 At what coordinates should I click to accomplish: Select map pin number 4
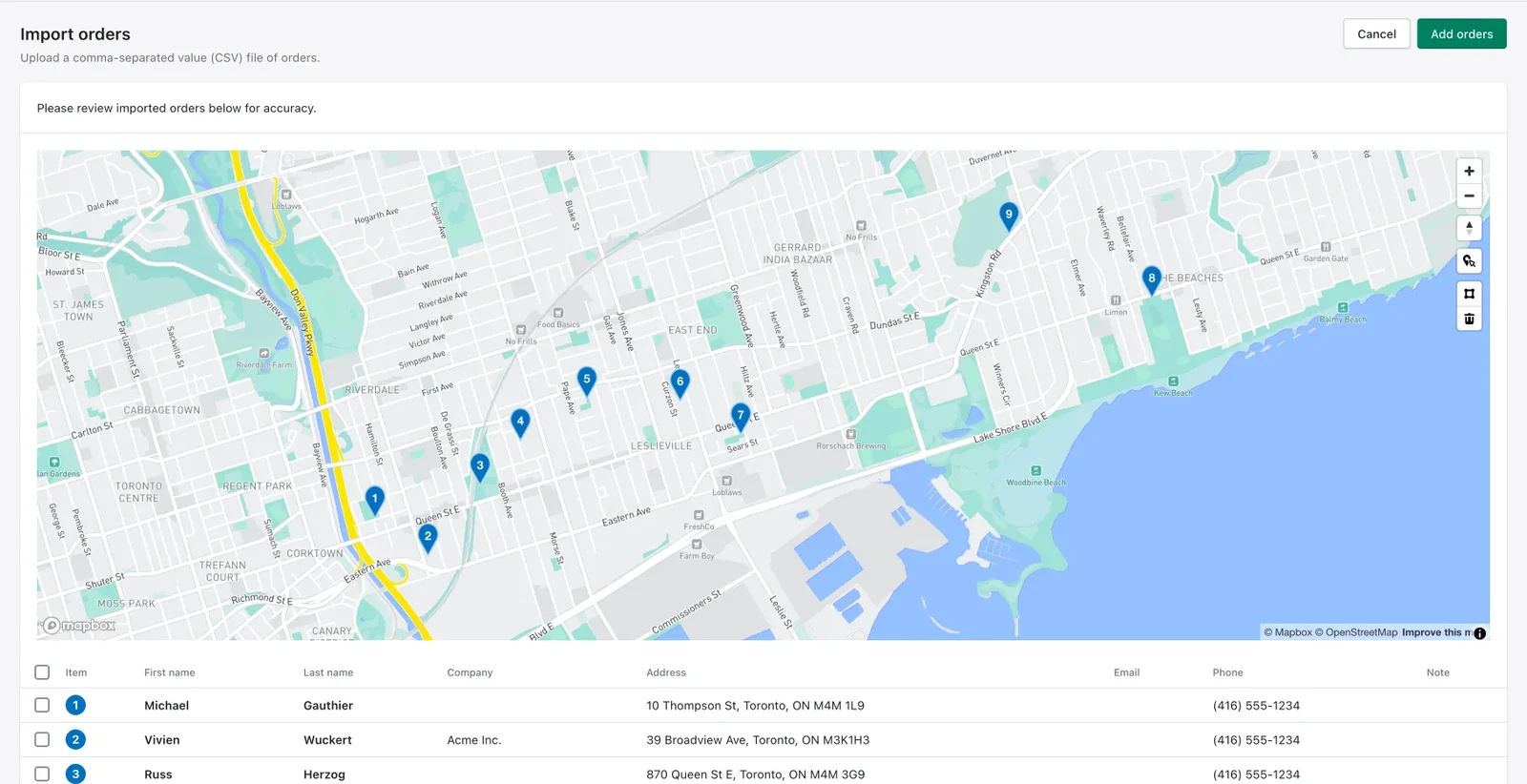pyautogui.click(x=520, y=423)
